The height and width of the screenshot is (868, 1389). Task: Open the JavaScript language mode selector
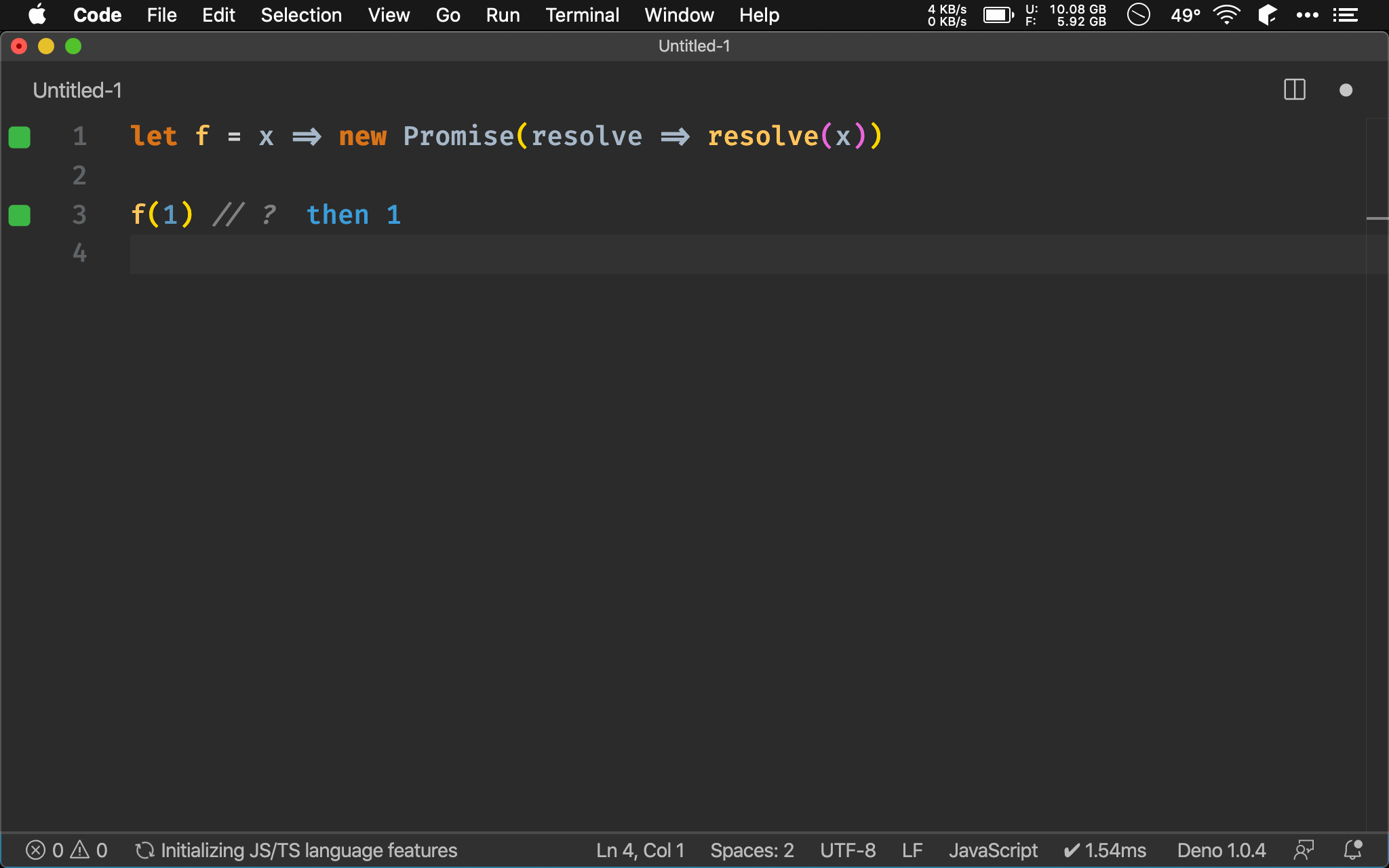tap(993, 850)
